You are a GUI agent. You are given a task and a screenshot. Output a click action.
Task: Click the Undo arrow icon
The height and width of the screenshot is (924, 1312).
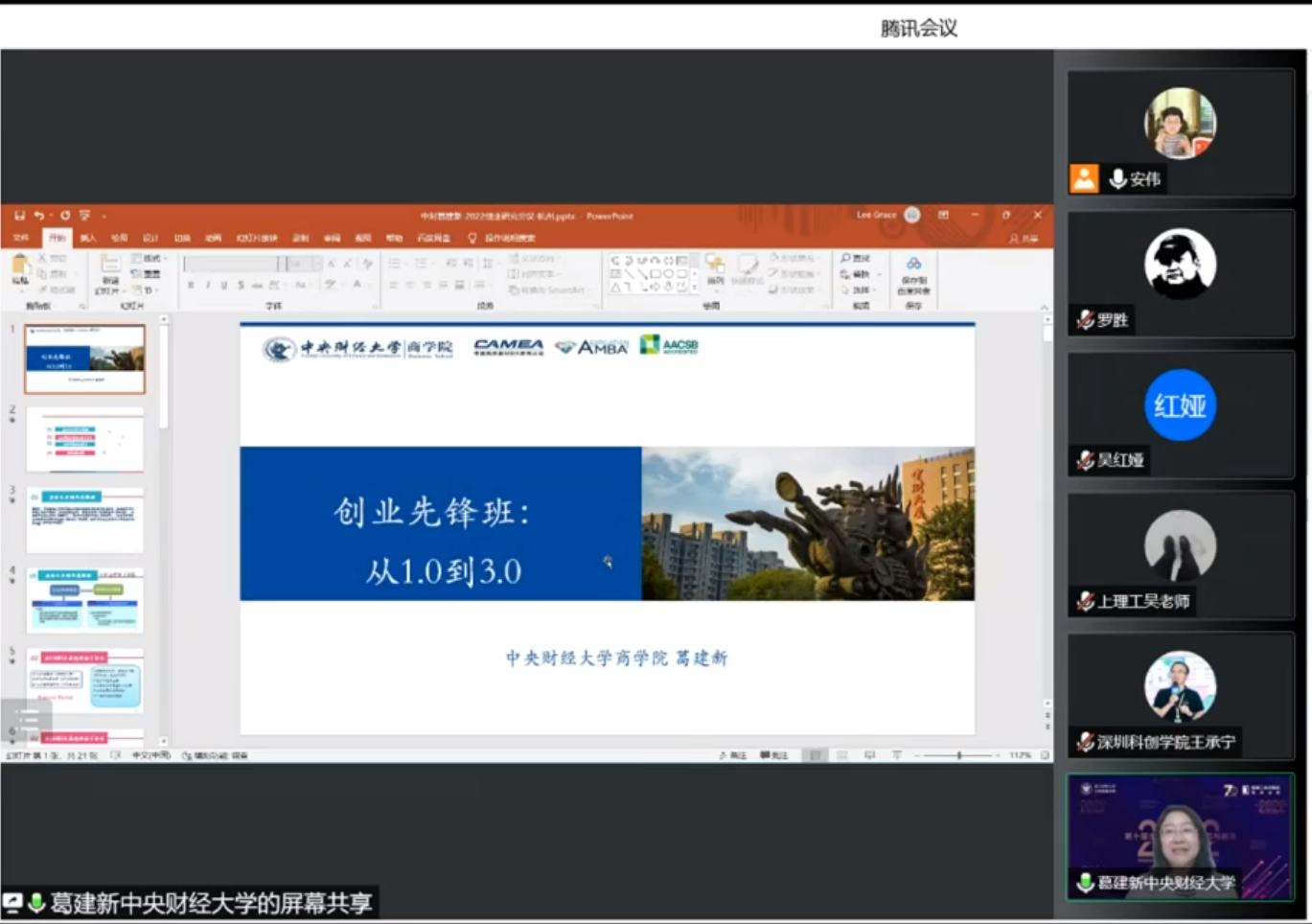39,216
